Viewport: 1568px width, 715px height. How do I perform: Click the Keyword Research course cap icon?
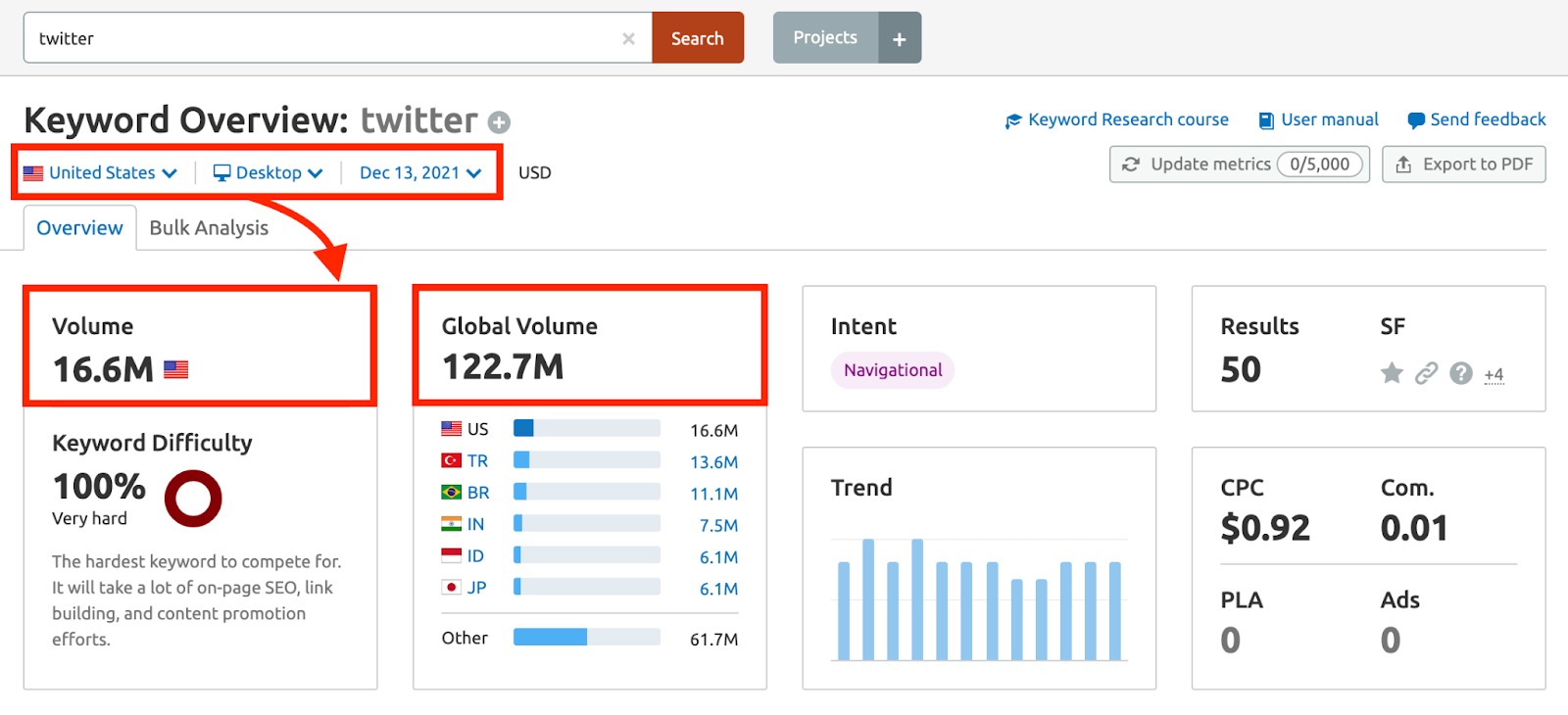1013,120
